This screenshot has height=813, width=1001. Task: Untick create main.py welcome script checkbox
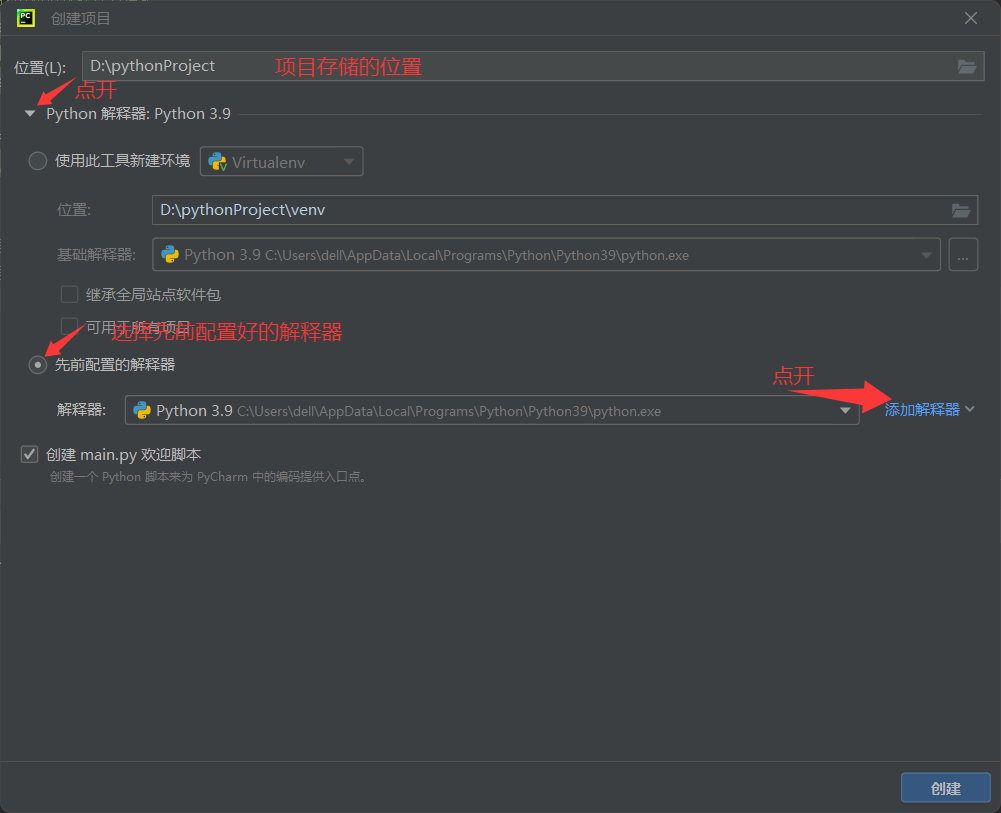(29, 454)
